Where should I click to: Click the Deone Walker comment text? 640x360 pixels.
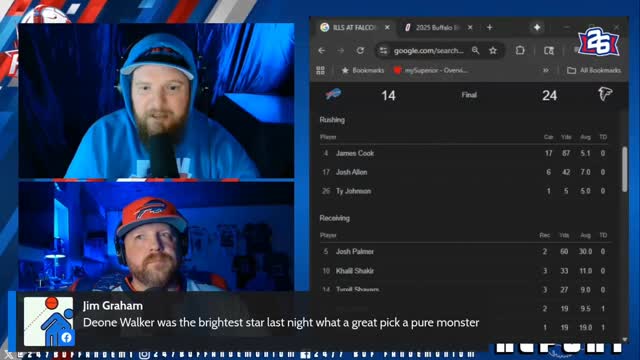click(281, 322)
